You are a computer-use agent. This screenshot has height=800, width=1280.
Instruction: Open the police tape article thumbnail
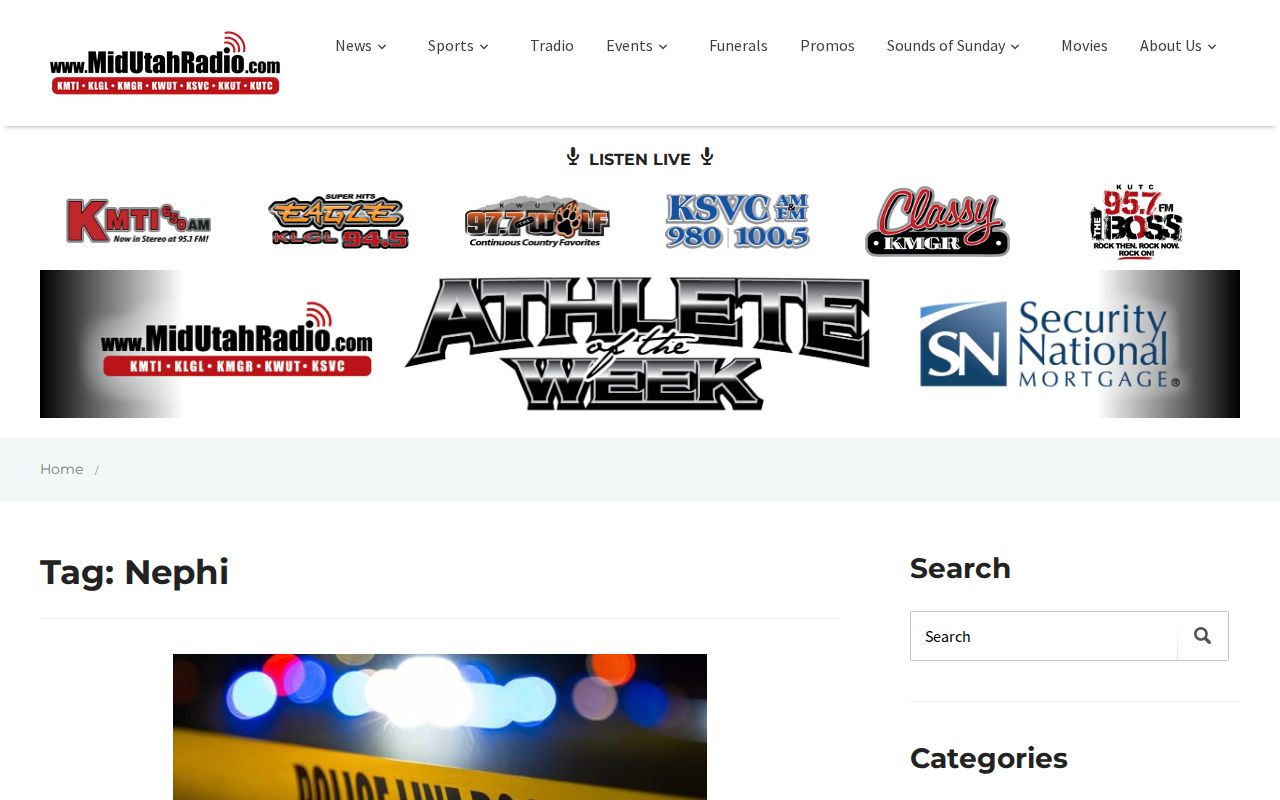click(x=440, y=727)
